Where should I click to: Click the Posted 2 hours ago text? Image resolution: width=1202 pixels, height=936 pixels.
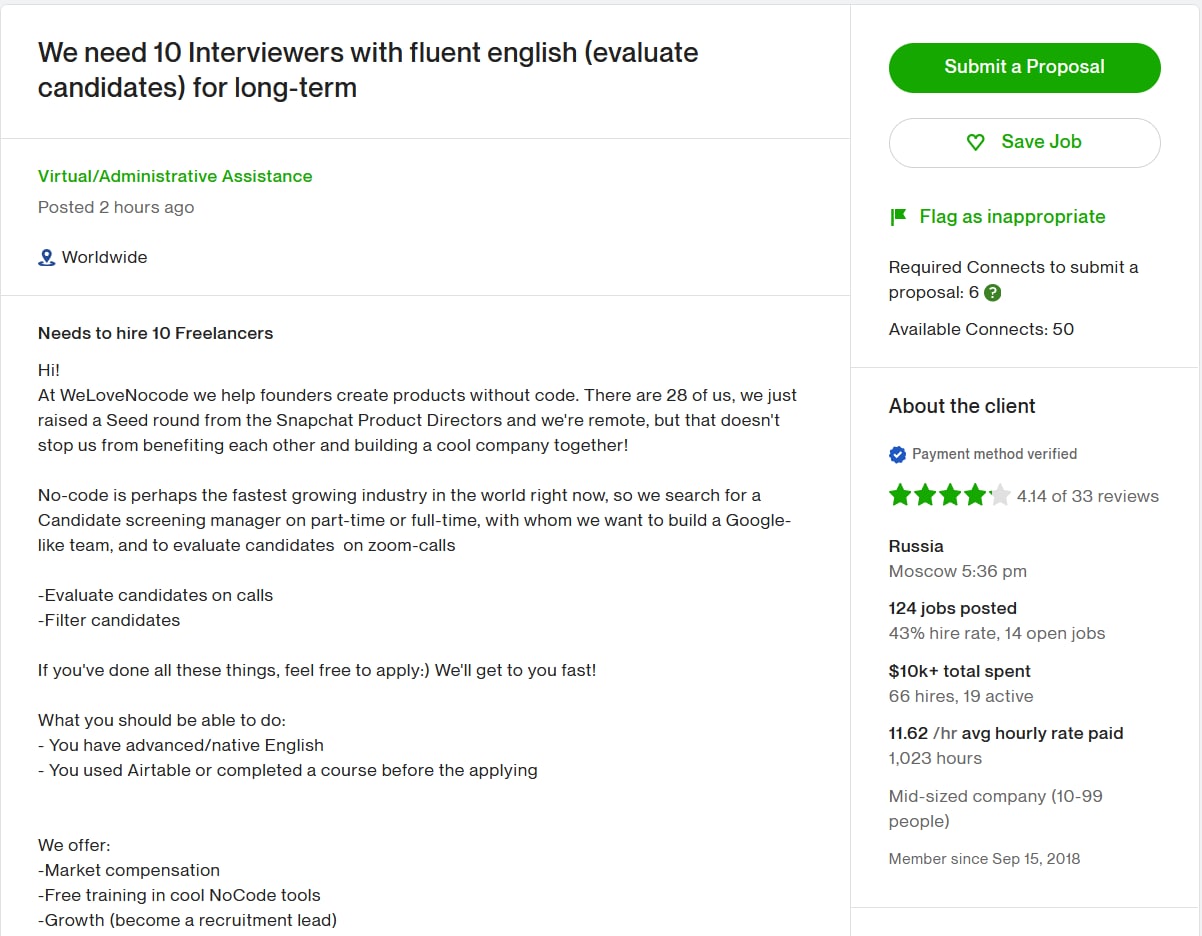coord(116,207)
